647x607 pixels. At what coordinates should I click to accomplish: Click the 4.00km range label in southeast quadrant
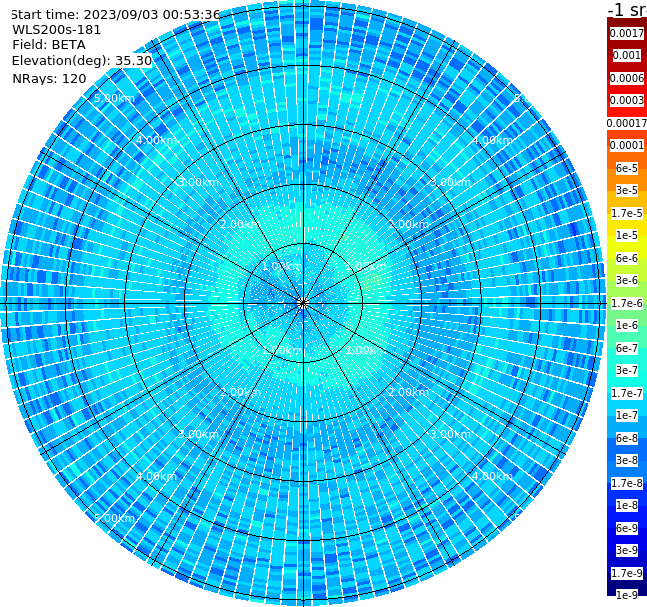tap(492, 476)
